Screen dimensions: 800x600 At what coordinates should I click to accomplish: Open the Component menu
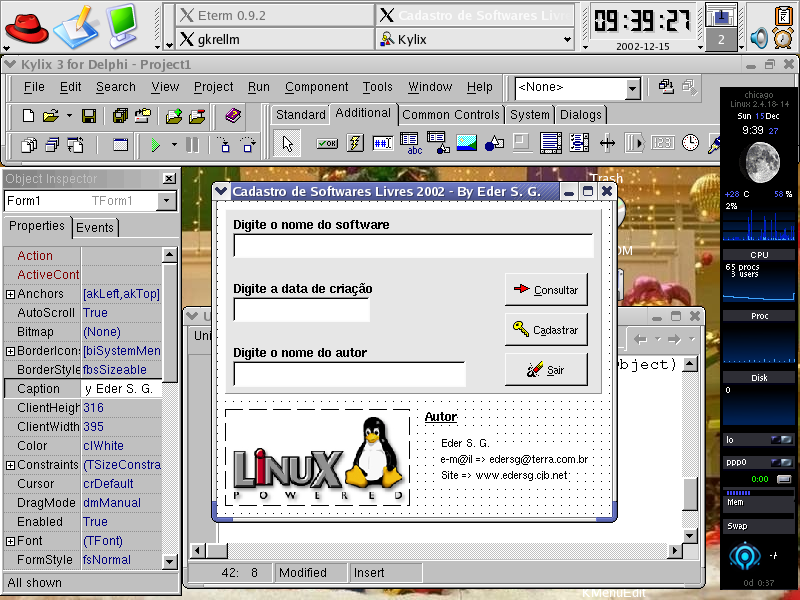click(x=316, y=87)
